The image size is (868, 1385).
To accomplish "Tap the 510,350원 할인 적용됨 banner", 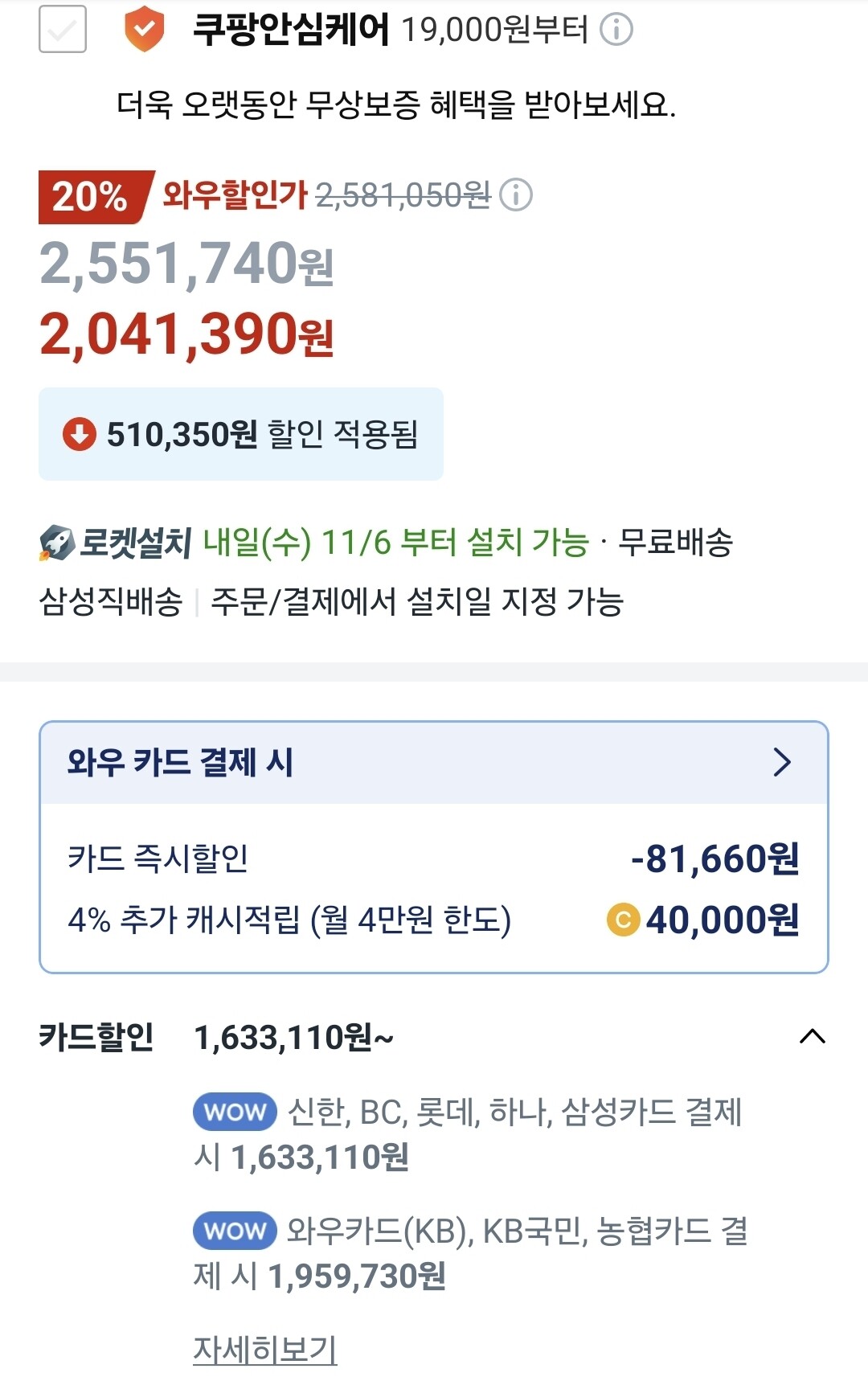I will (241, 434).
